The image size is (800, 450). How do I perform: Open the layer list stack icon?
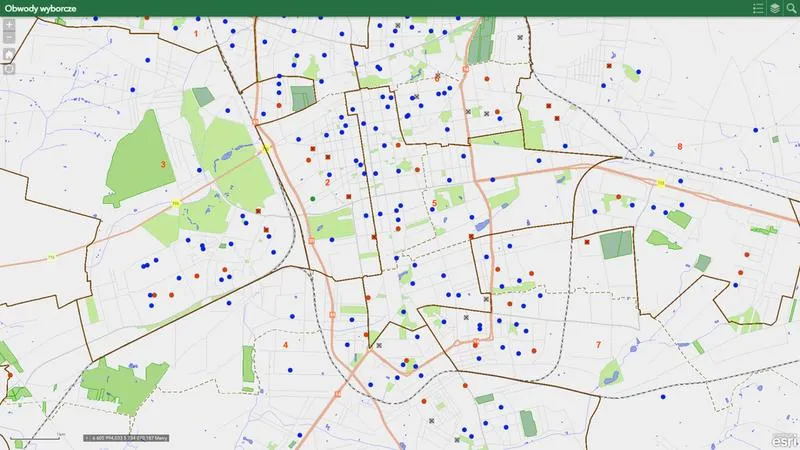(774, 8)
